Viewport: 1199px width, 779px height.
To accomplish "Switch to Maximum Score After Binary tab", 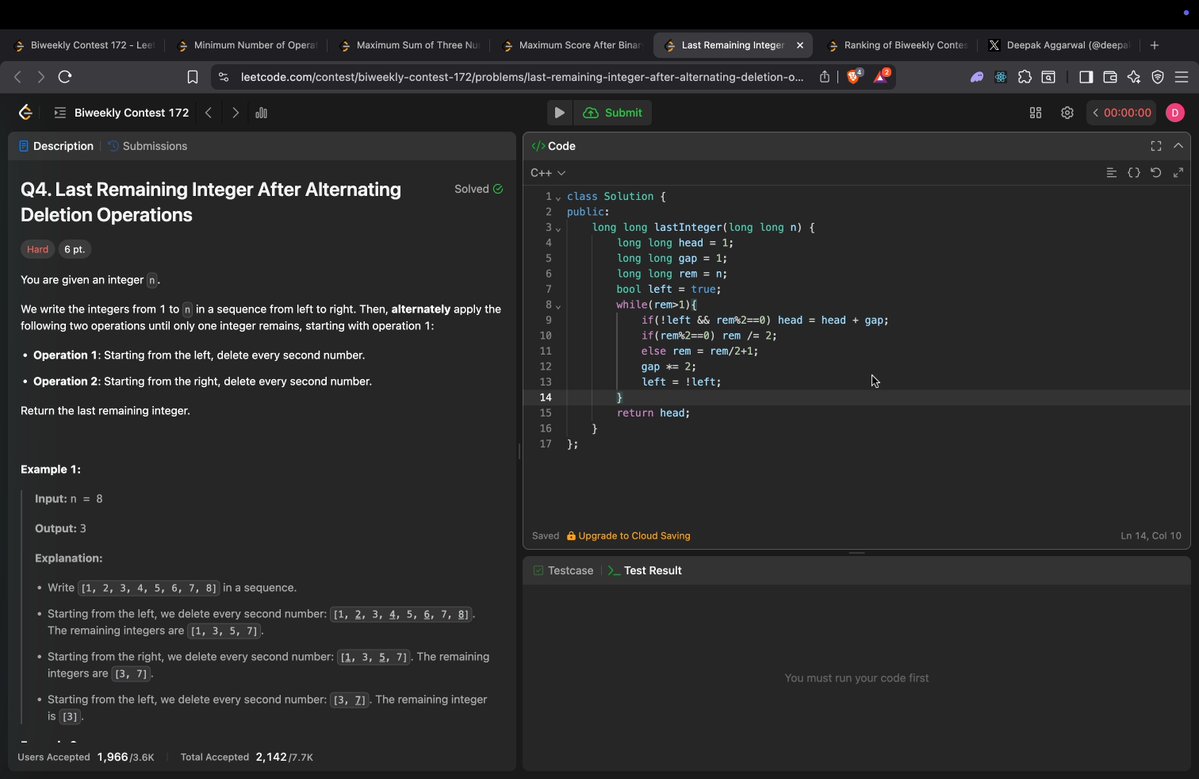I will pyautogui.click(x=572, y=45).
